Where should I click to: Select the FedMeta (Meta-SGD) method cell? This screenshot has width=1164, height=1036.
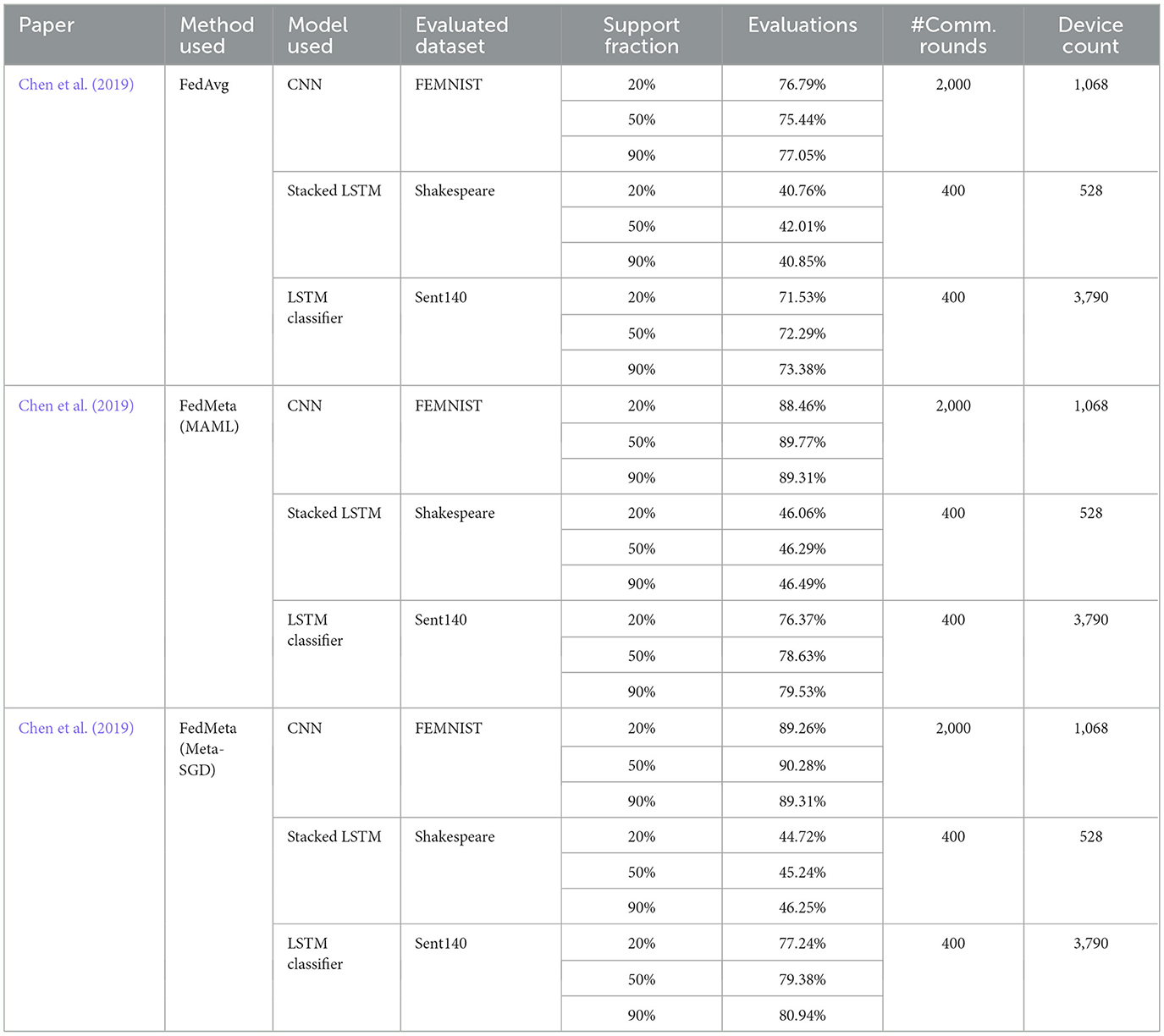point(208,749)
